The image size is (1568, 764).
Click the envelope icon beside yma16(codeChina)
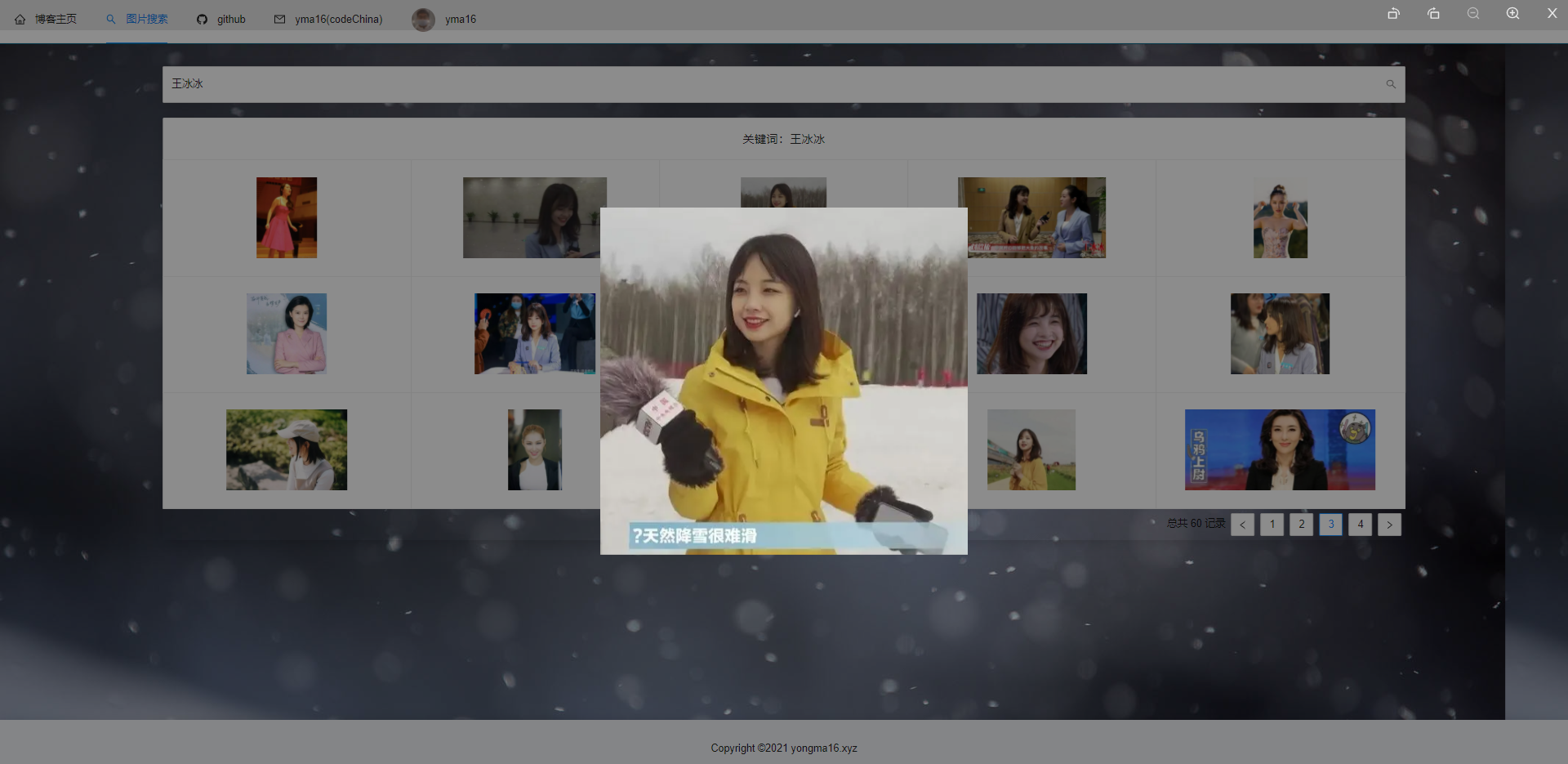(280, 19)
